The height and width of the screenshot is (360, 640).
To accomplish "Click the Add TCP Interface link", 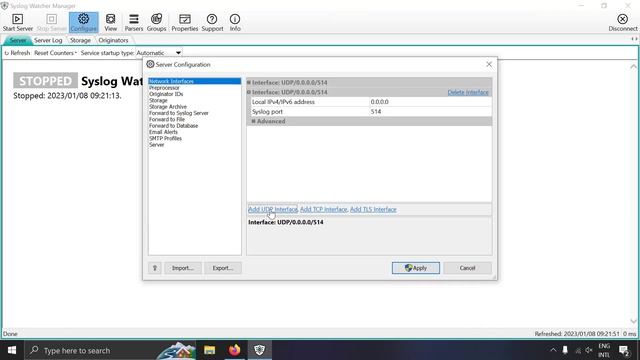I will click(323, 209).
